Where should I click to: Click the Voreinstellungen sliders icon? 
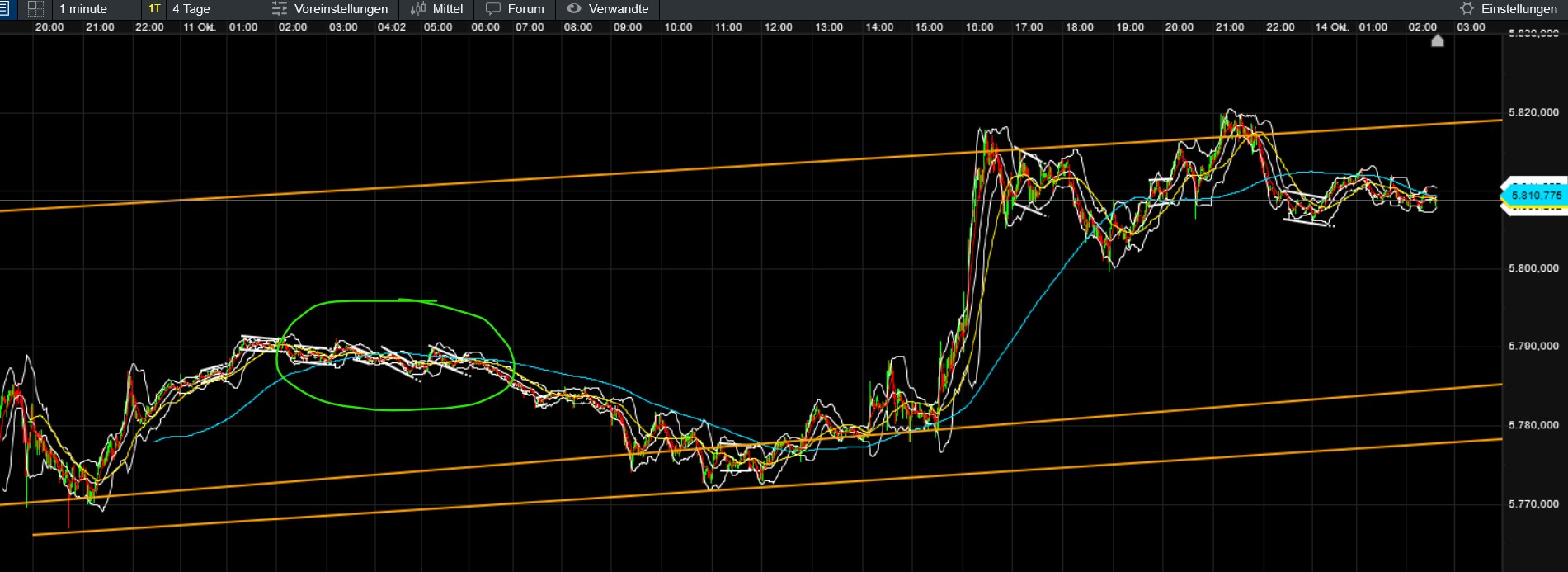280,9
